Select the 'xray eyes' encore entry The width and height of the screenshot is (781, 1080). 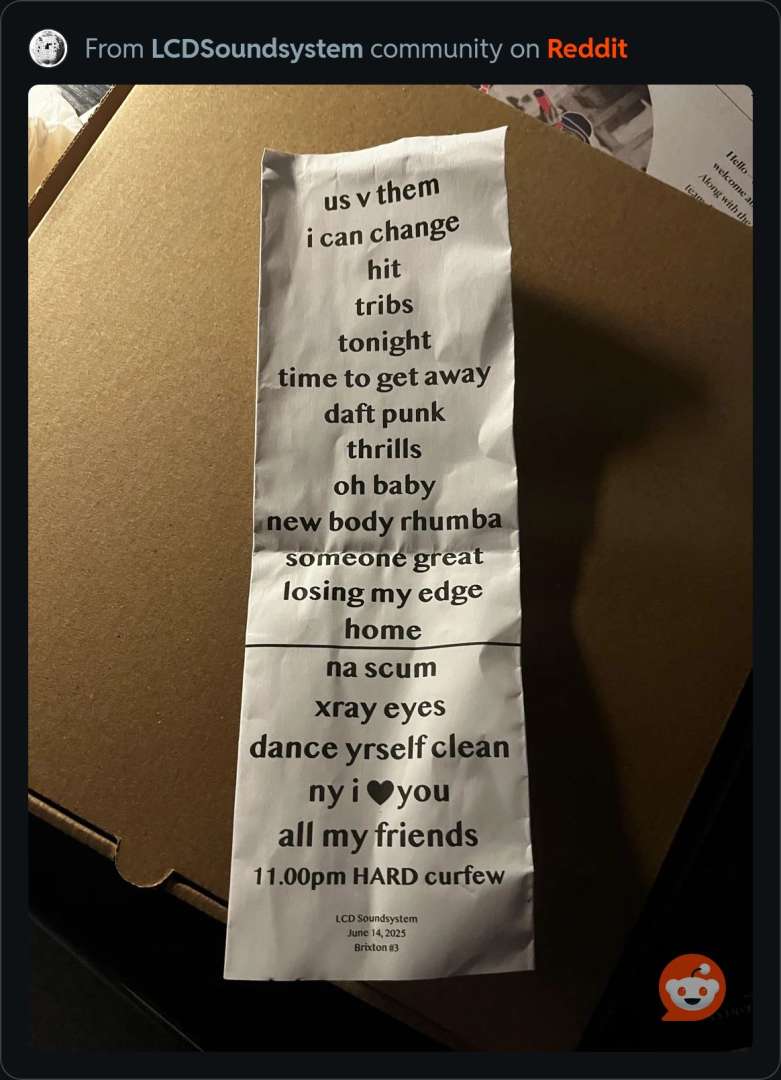point(379,708)
